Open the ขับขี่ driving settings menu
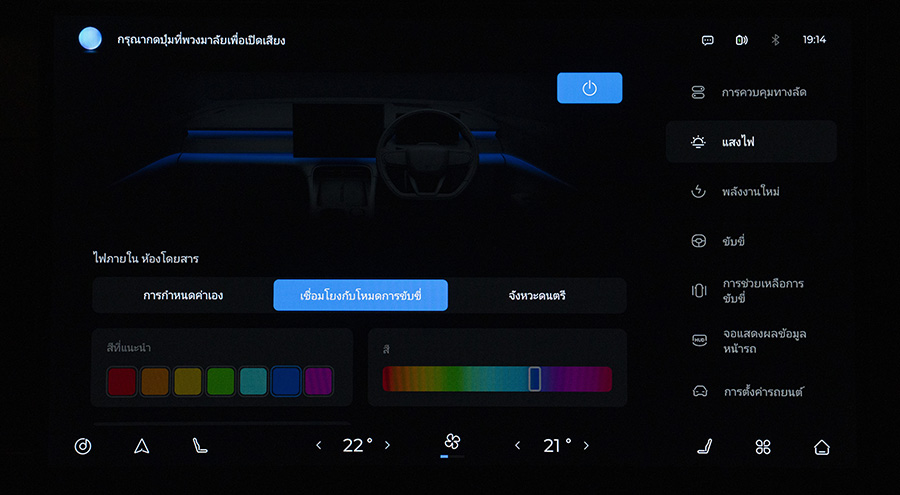Screen dimensions: 900x495 (x=751, y=241)
